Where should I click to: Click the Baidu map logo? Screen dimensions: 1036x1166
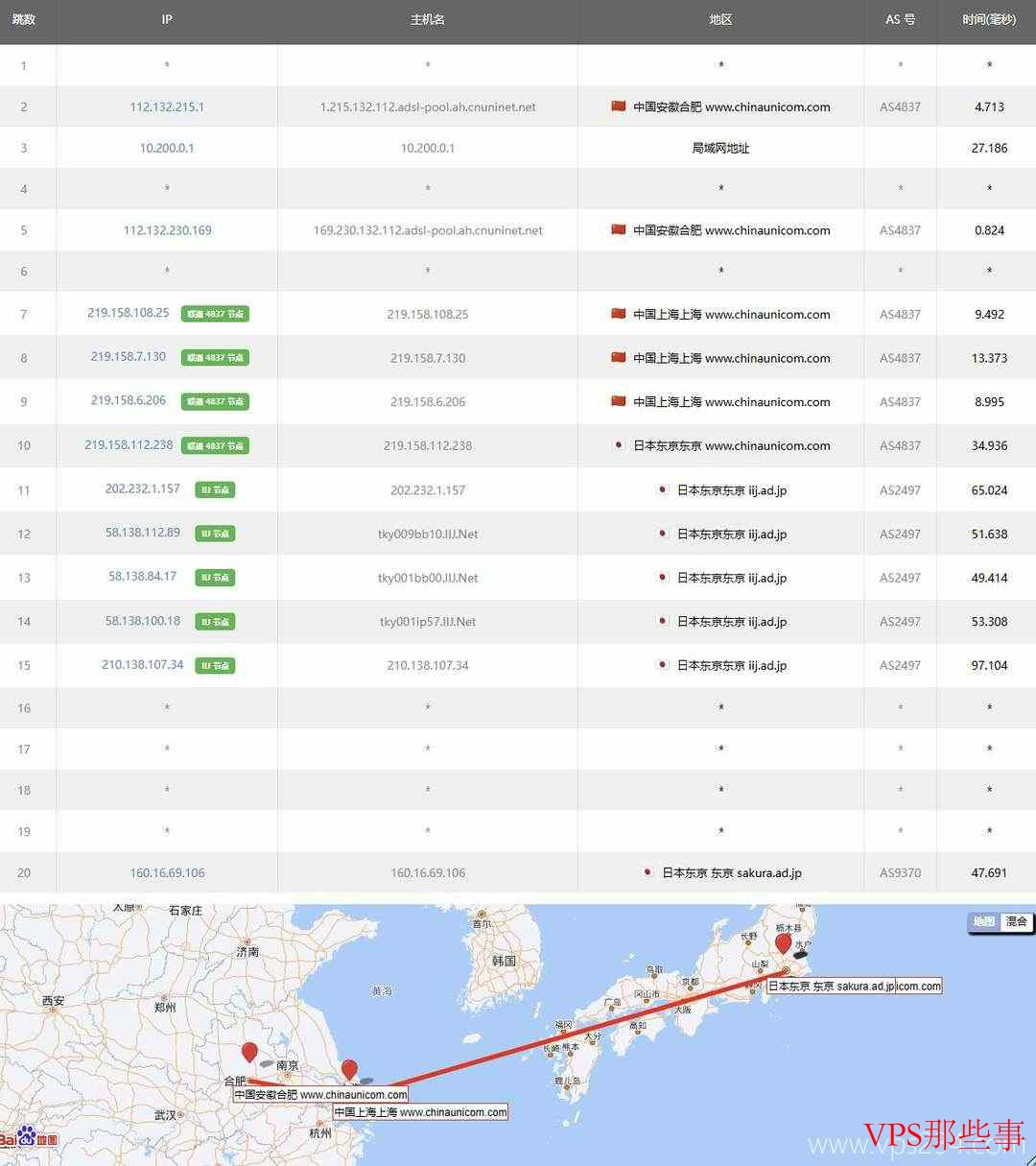tap(29, 1139)
